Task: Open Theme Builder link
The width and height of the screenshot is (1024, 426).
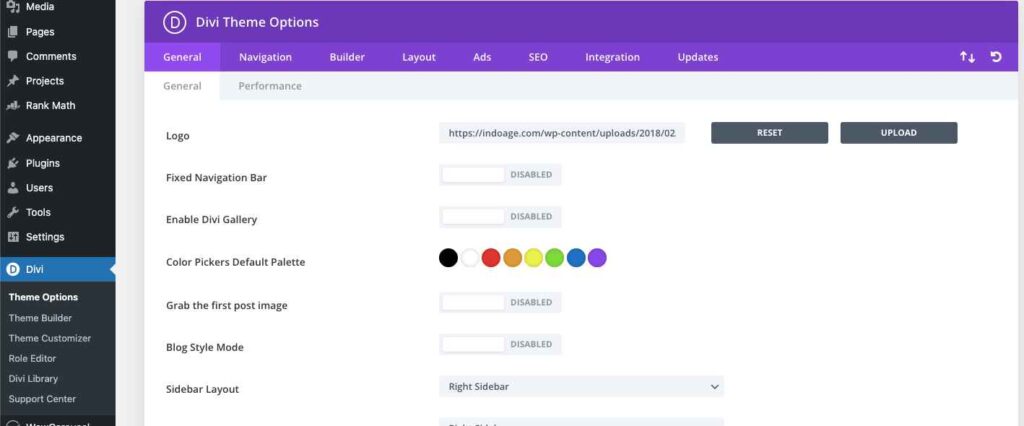Action: [40, 318]
